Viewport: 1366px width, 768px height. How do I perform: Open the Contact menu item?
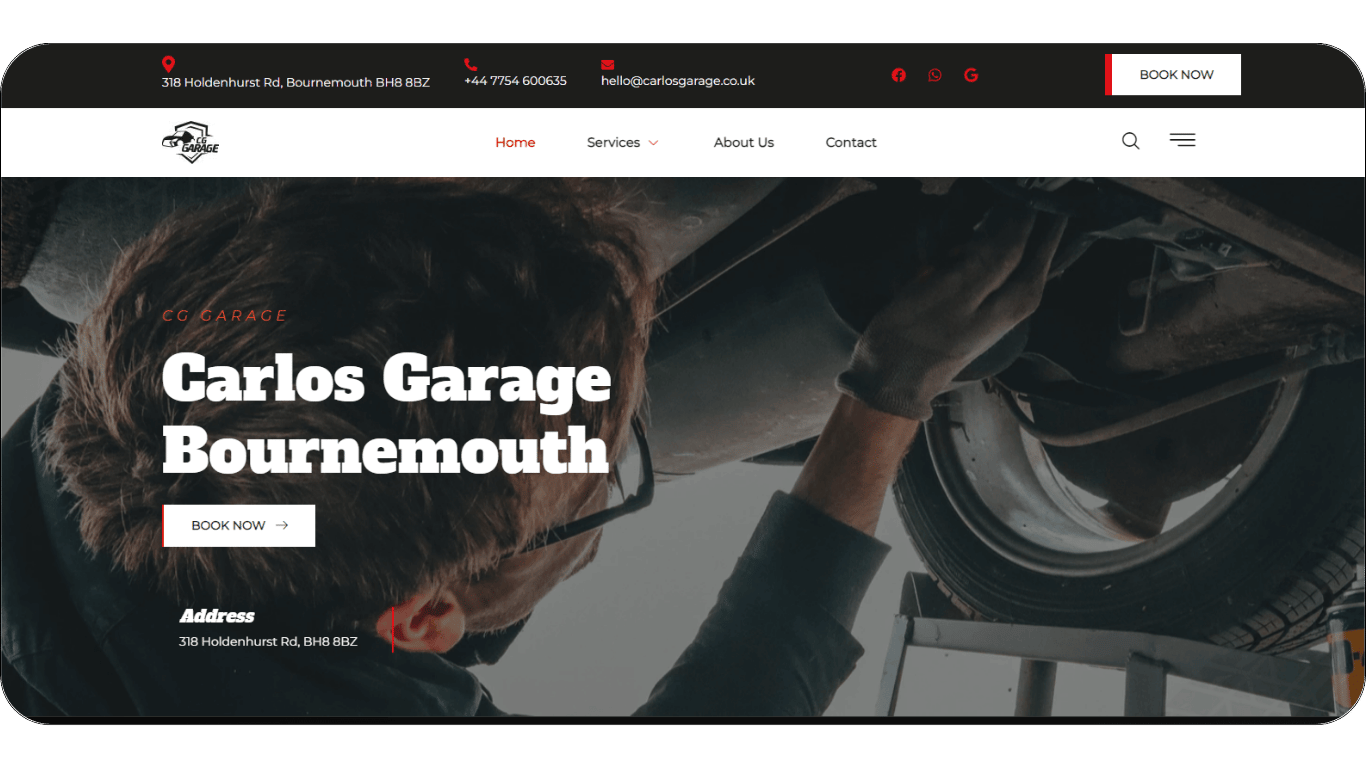(851, 143)
